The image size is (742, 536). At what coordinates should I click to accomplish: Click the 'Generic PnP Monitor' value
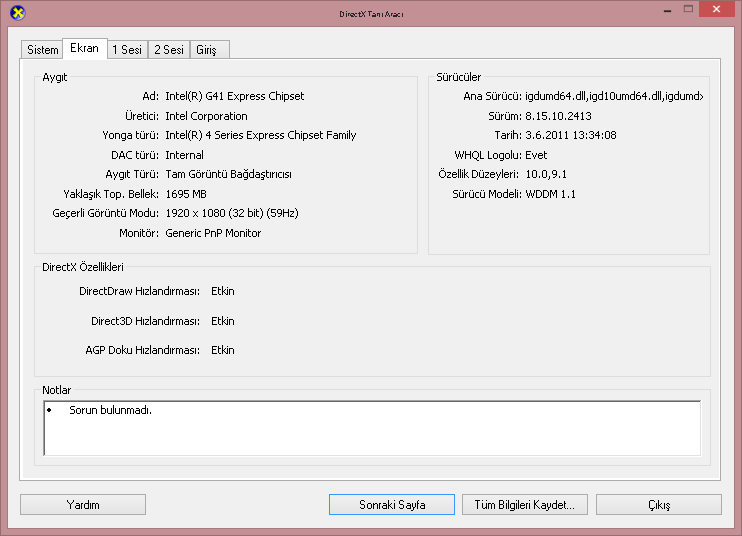213,233
